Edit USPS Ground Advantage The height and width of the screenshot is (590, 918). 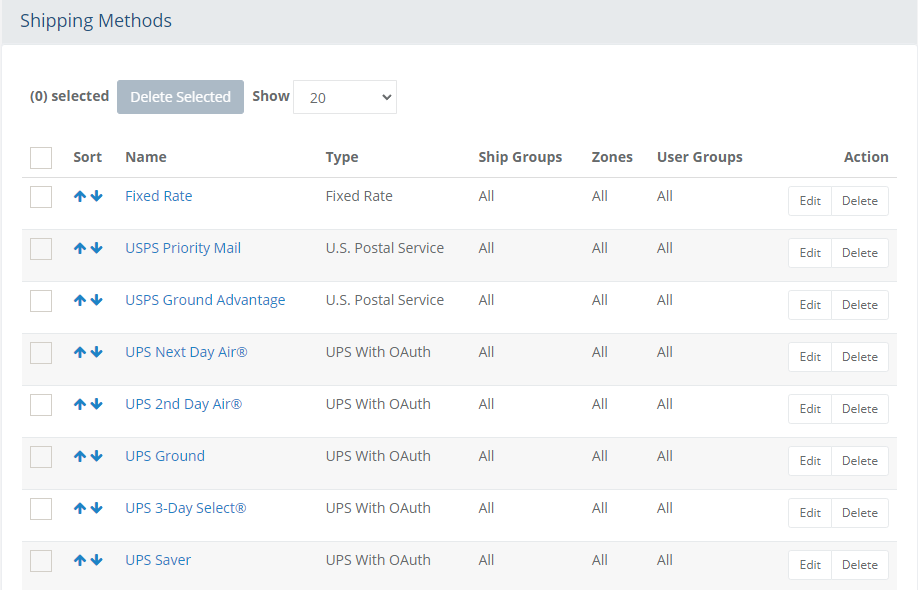[x=810, y=305]
